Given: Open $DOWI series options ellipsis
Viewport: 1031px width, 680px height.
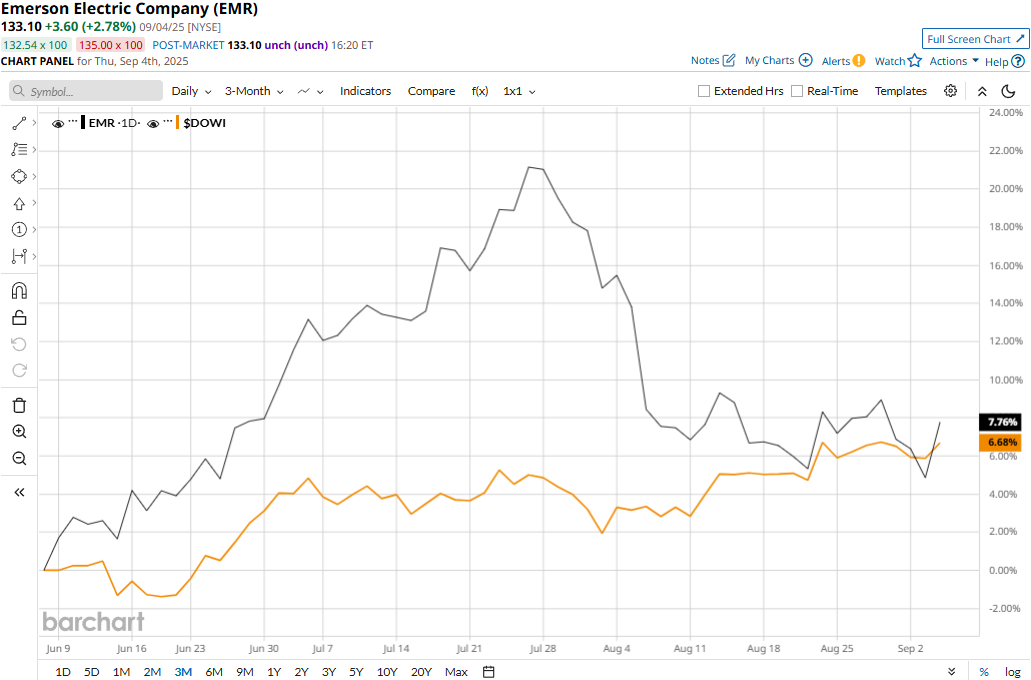Looking at the screenshot, I should (168, 121).
